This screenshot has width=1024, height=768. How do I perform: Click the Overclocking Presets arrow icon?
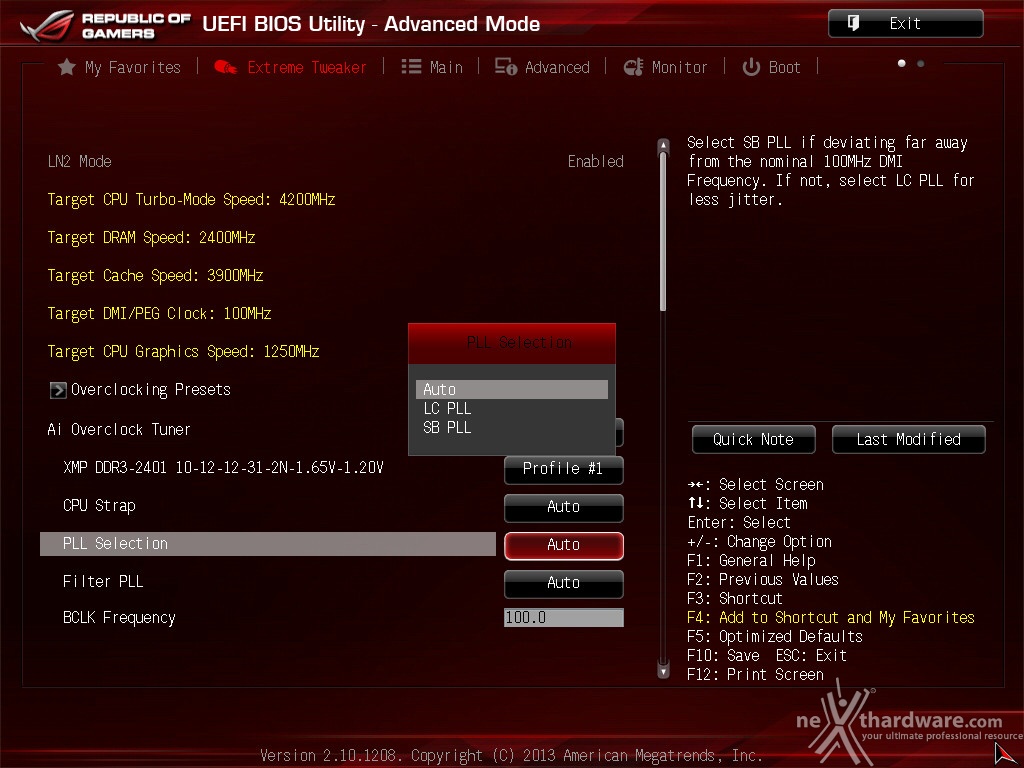pyautogui.click(x=58, y=390)
